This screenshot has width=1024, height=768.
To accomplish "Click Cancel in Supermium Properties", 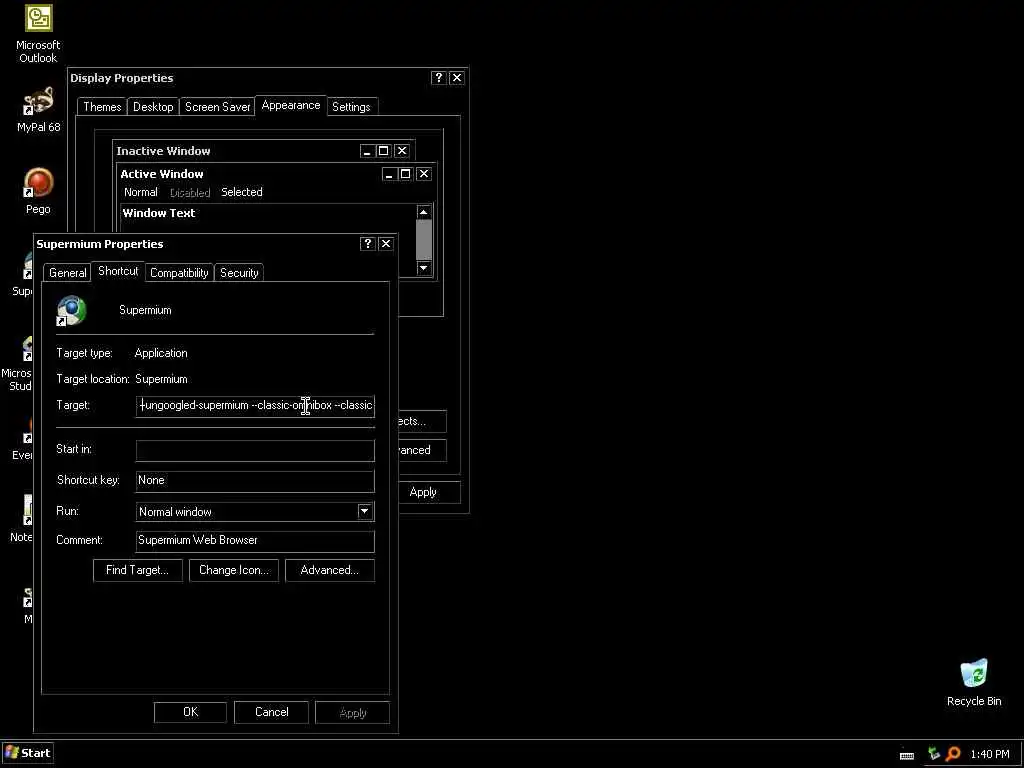I will coord(272,712).
